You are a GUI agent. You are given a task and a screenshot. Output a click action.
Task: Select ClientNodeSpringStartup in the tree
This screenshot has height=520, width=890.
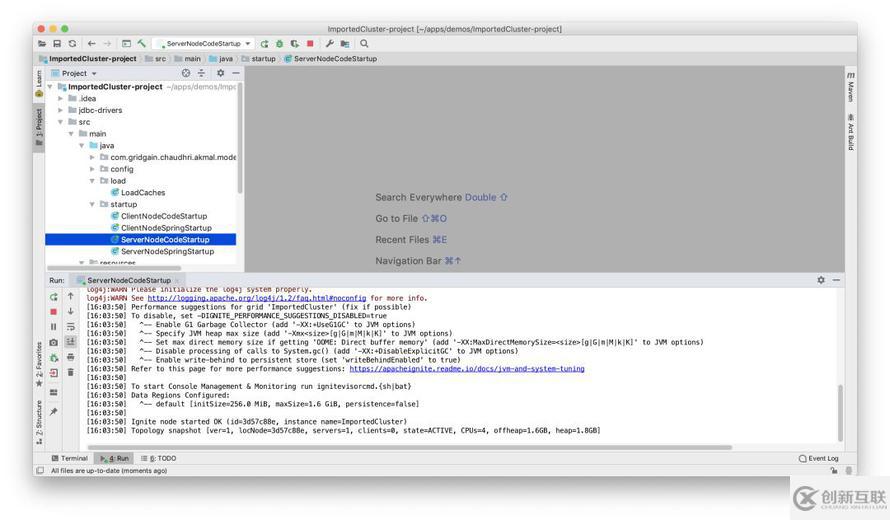pos(166,228)
